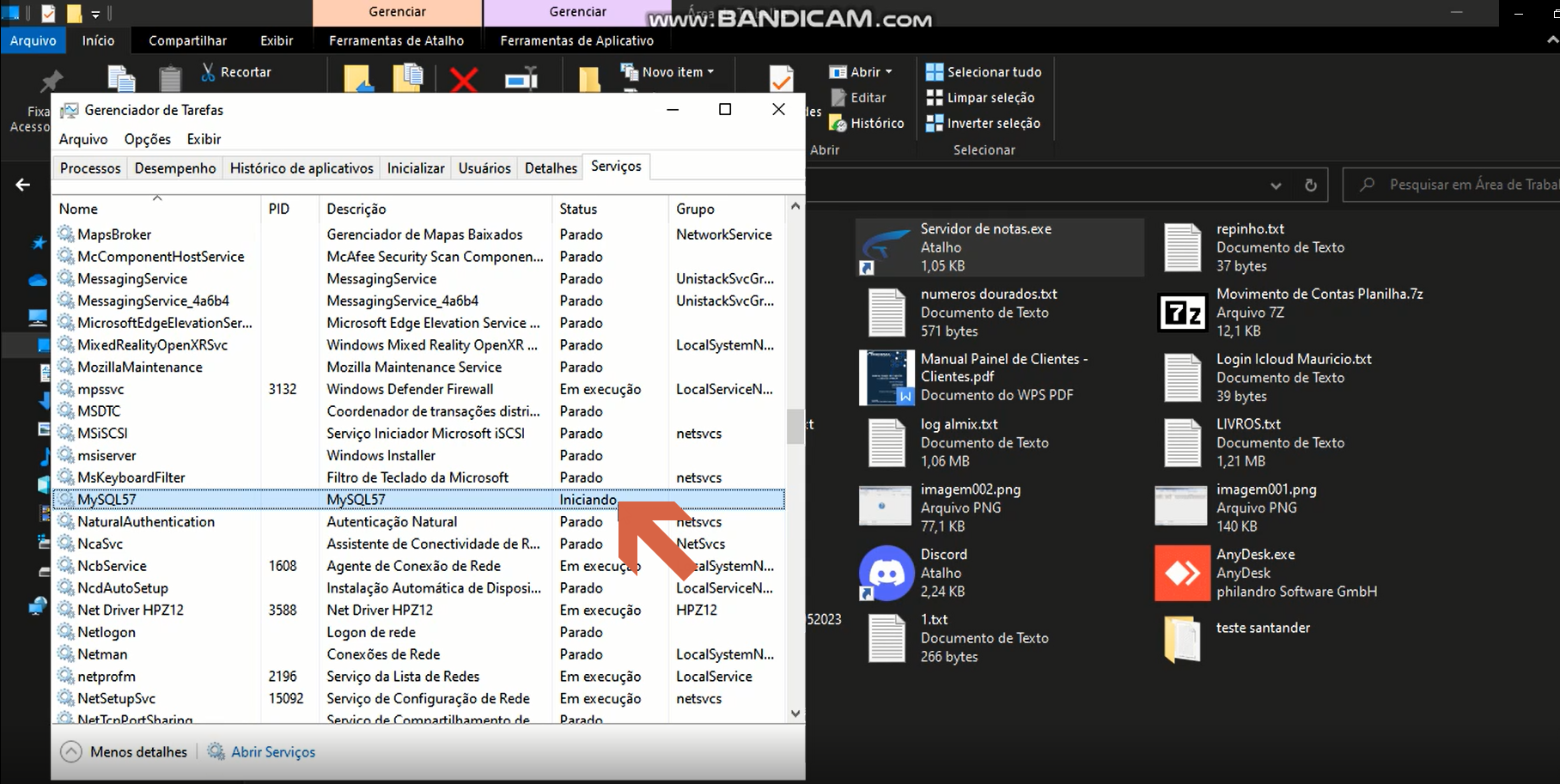Expand the address bar history chevron
This screenshot has width=1560, height=784.
(1276, 185)
